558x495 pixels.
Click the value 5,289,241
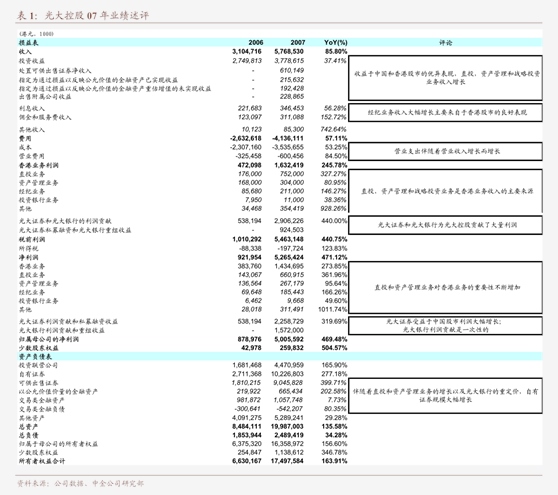289,417
